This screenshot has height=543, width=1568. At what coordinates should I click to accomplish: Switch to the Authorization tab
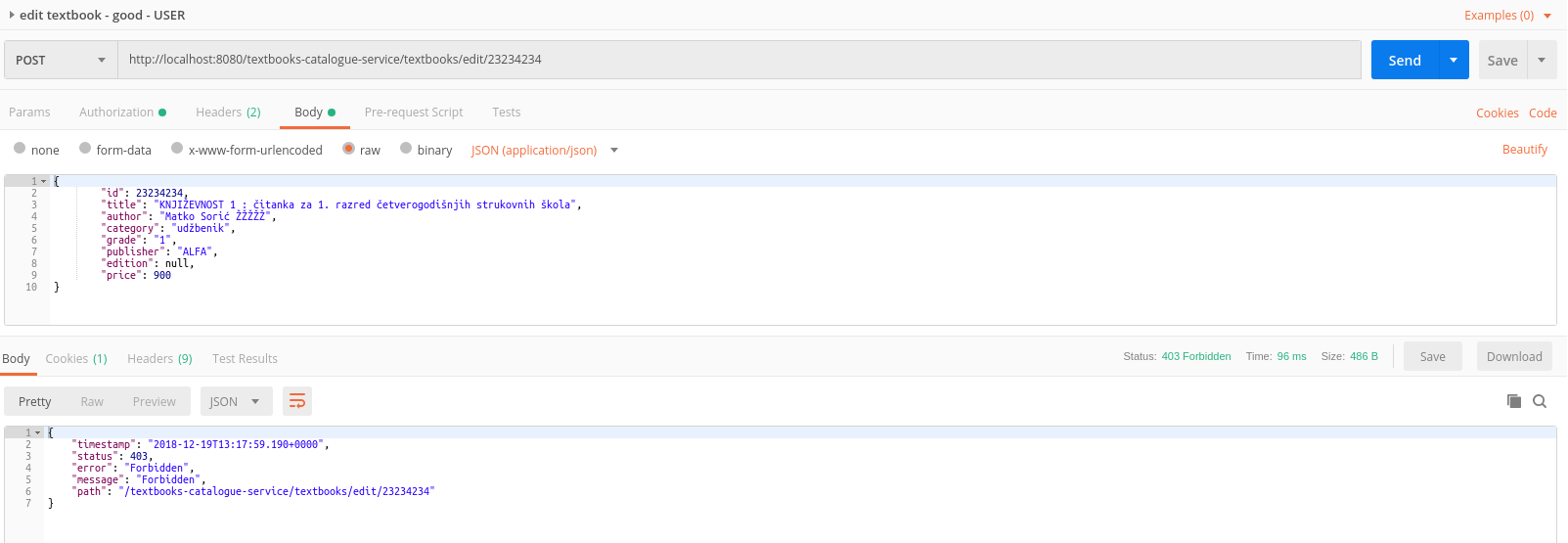(x=122, y=112)
